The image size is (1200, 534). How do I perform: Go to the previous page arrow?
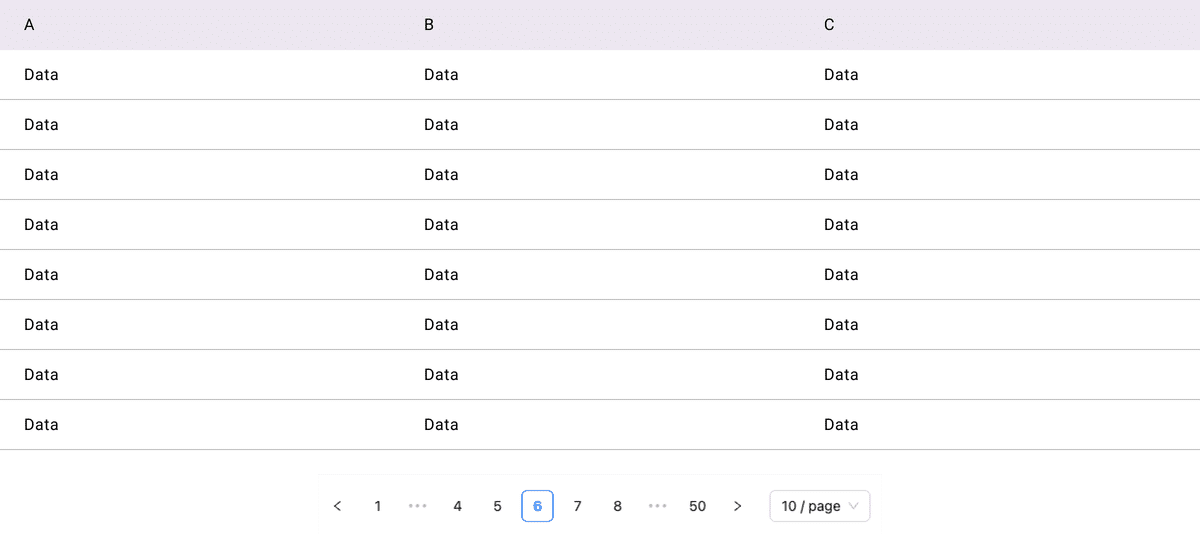coord(338,506)
